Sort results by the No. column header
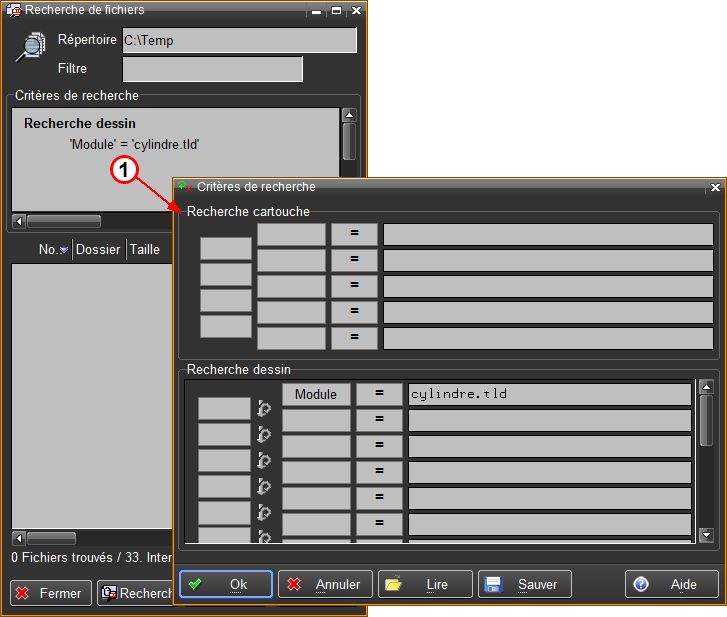The image size is (727, 617). click(x=52, y=250)
